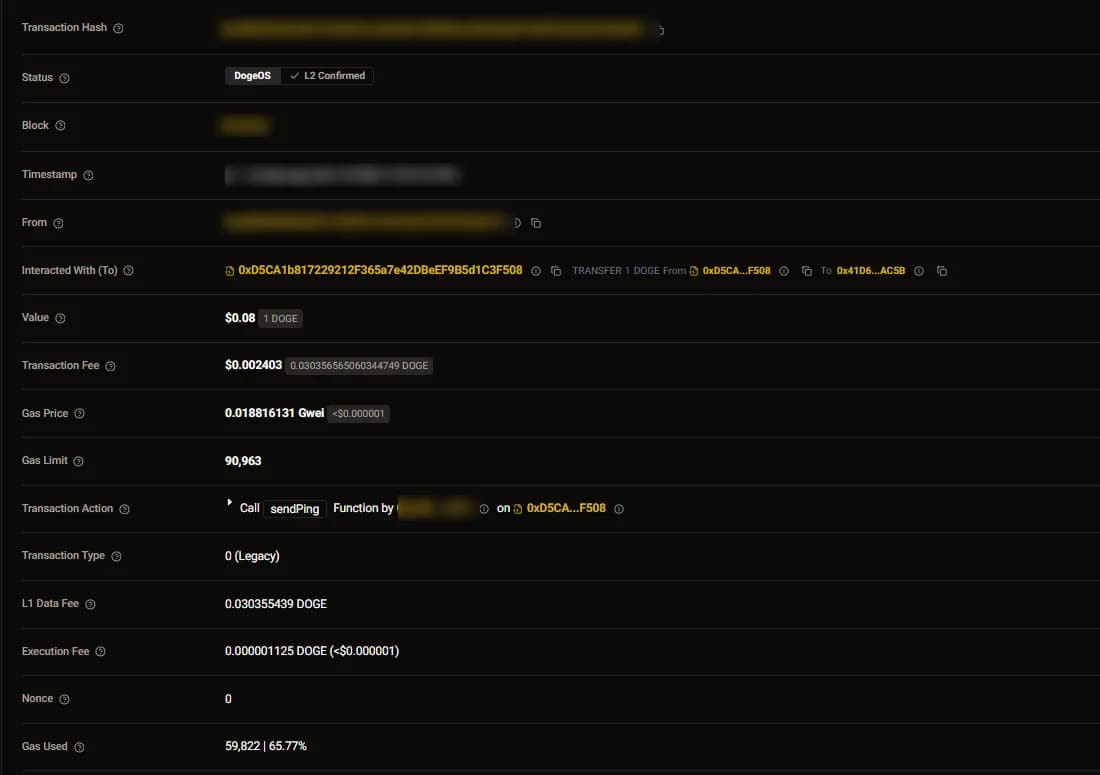Open full contract address 0xD5CA1b817229212F...
The image size is (1100, 775).
(x=380, y=270)
